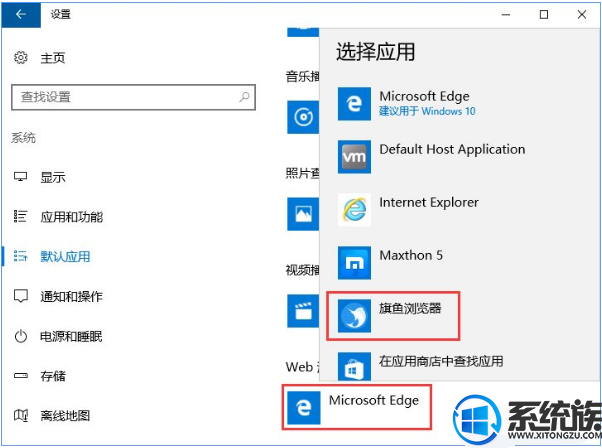Image resolution: width=602 pixels, height=448 pixels.
Task: Click the current browser's Edge icon below the list
Action: [x=303, y=407]
